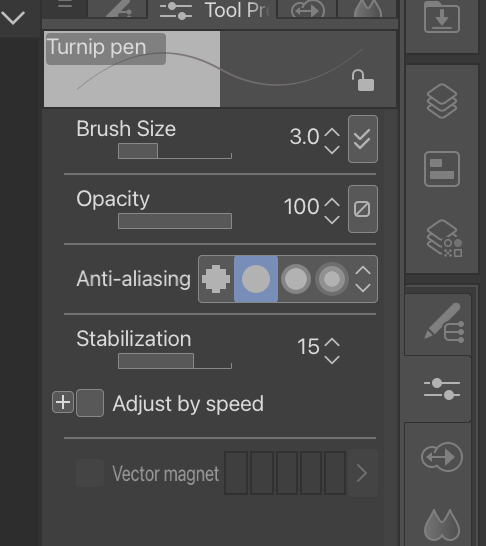Click the Opacity slider bar
This screenshot has width=486, height=546.
[175, 221]
